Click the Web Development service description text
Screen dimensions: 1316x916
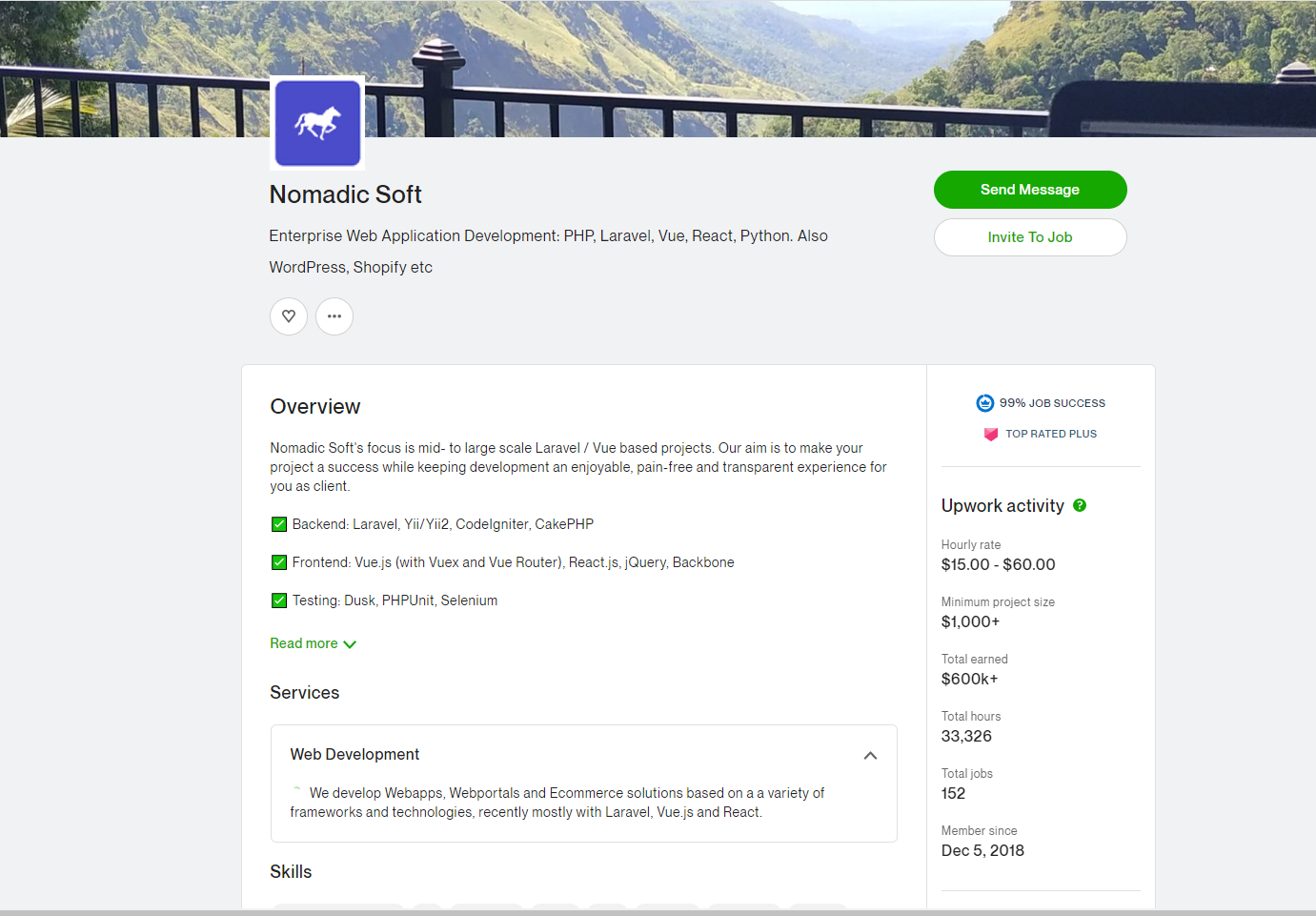pos(557,803)
